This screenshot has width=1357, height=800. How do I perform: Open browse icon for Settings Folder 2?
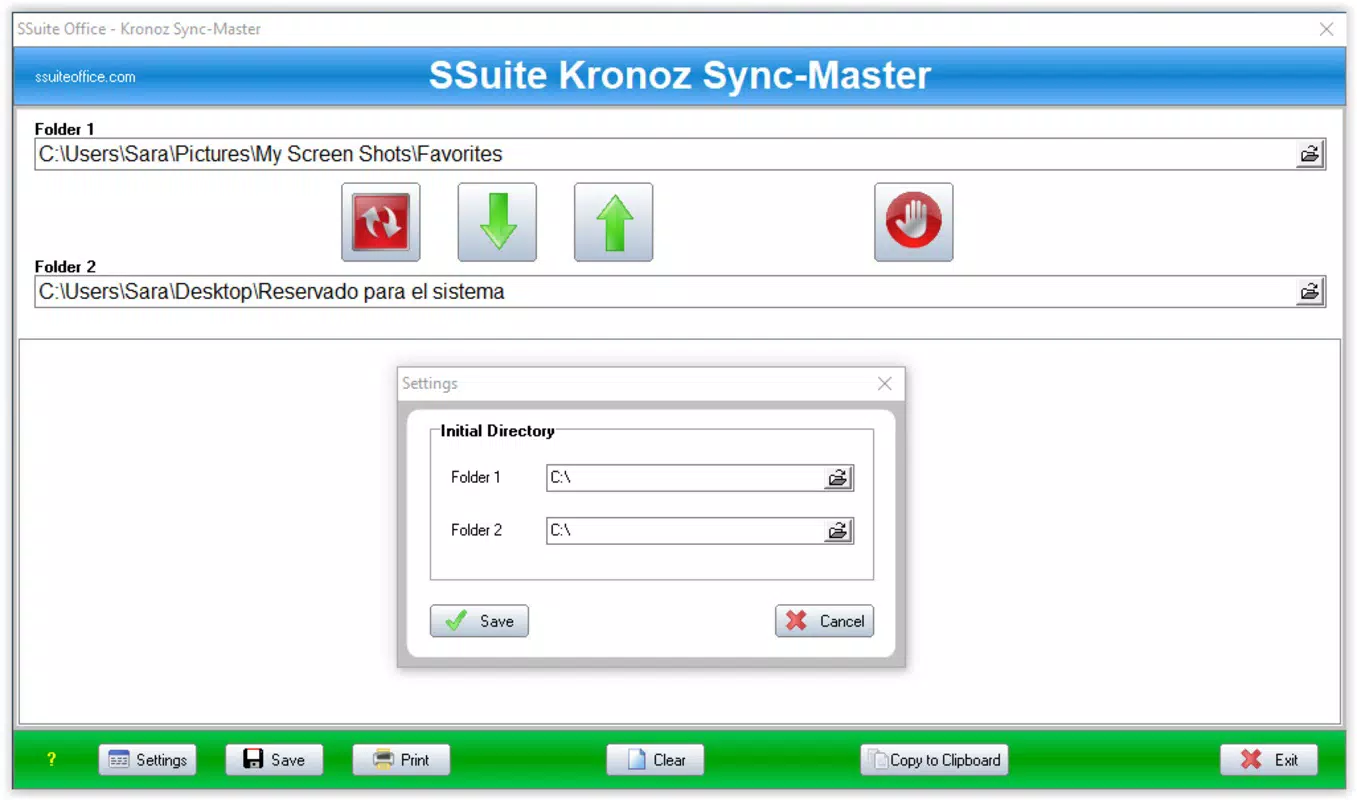(838, 531)
